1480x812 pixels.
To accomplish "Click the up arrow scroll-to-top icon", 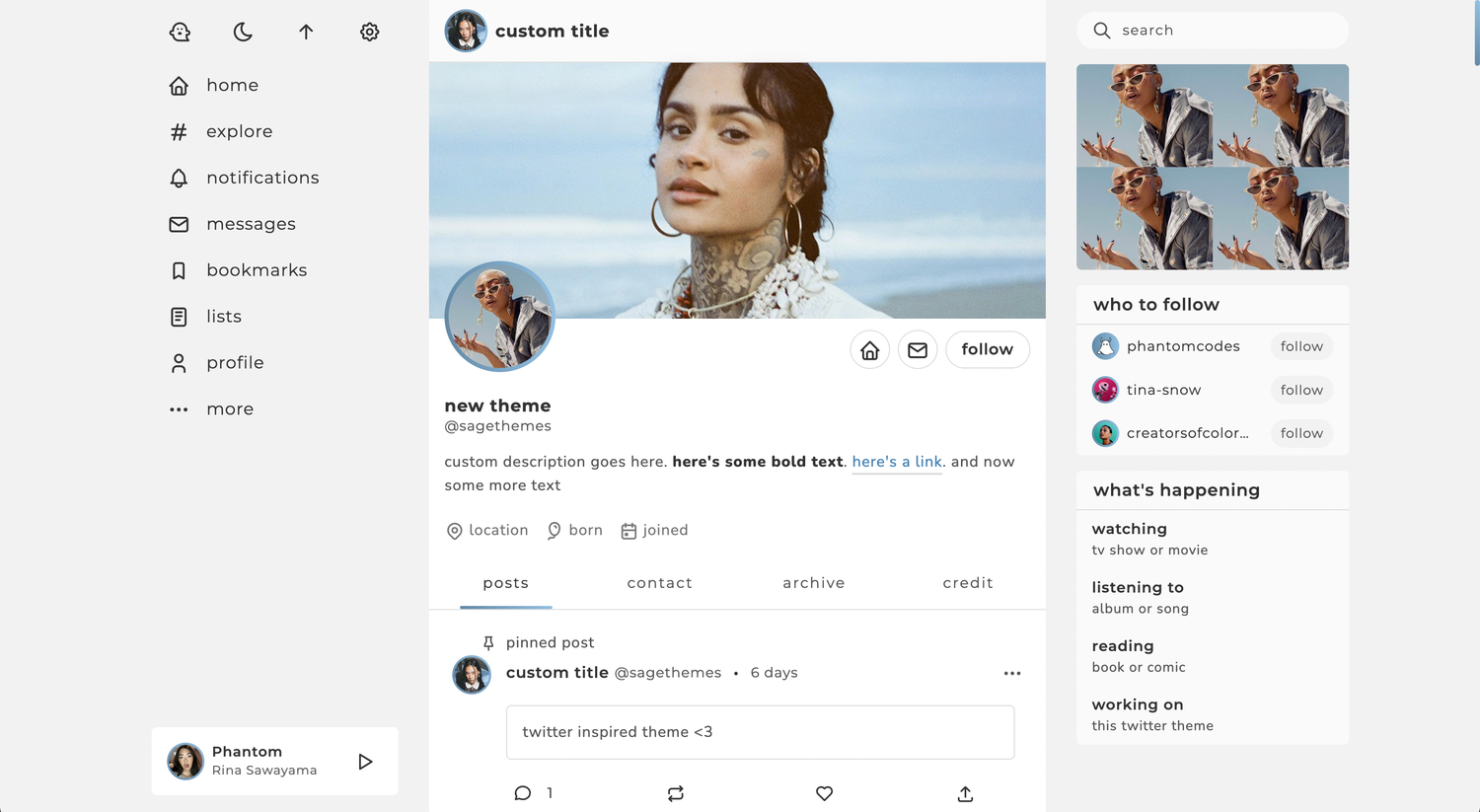I will (x=306, y=32).
